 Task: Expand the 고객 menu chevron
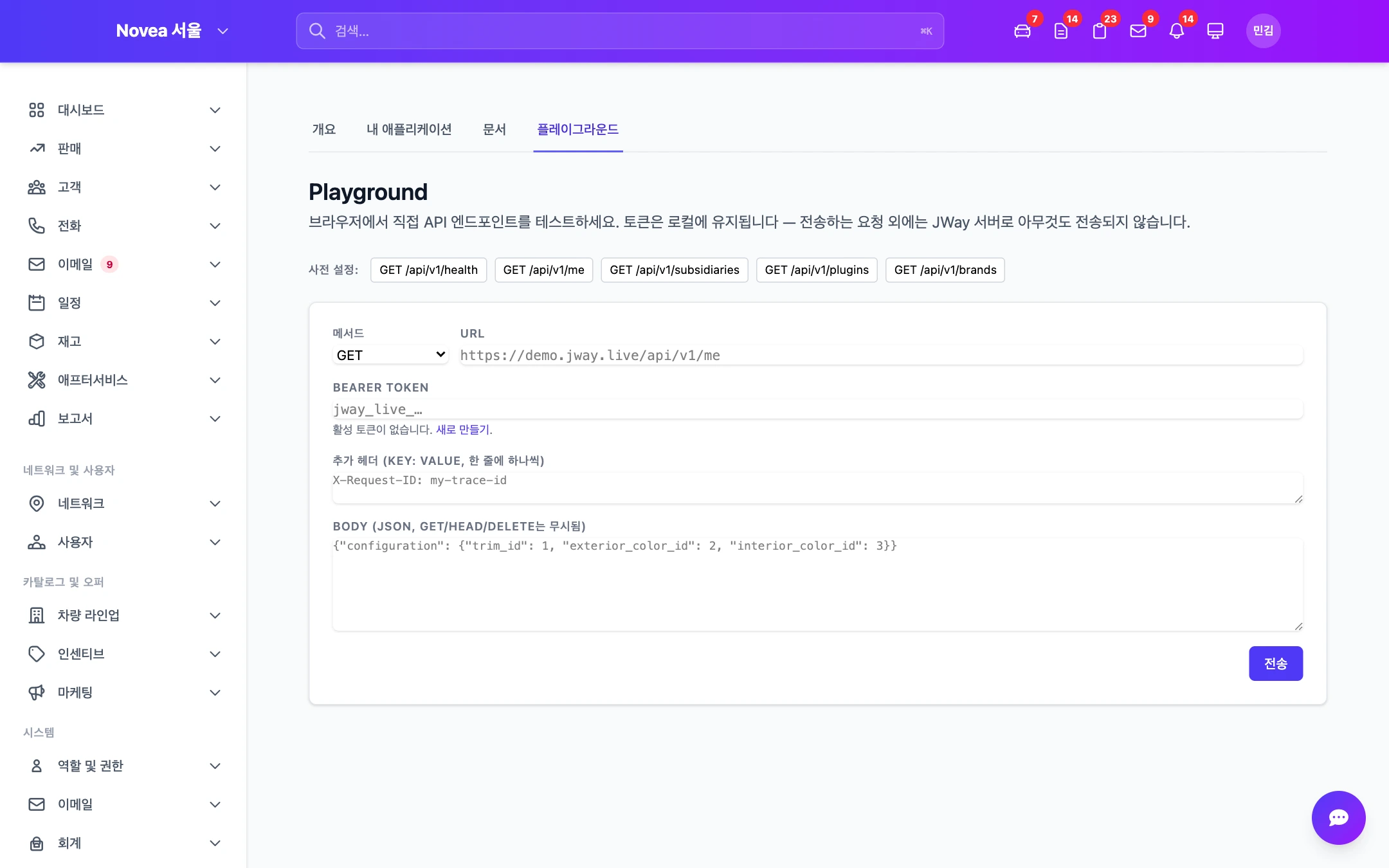(215, 187)
